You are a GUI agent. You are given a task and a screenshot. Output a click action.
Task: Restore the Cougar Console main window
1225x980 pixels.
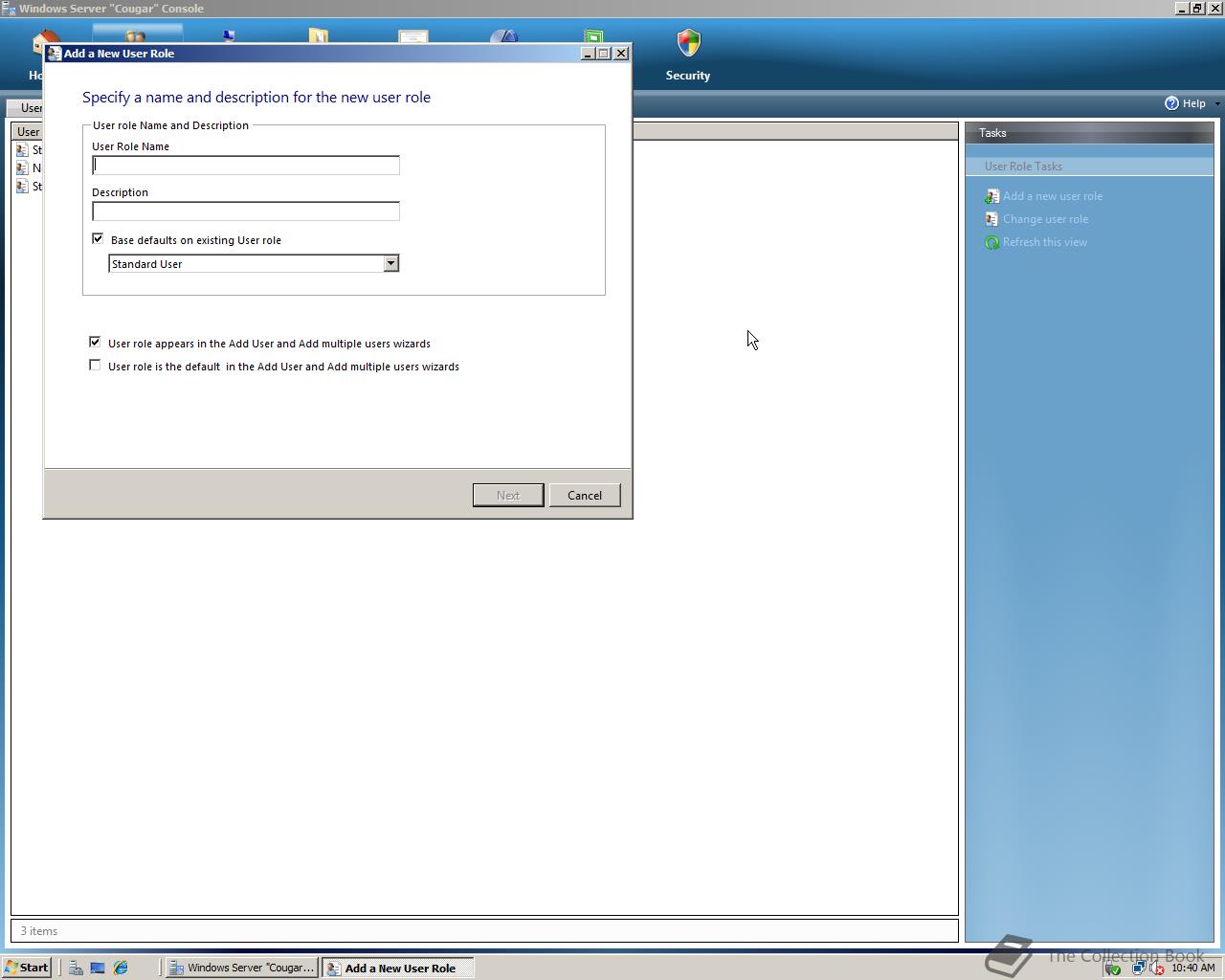[1196, 9]
